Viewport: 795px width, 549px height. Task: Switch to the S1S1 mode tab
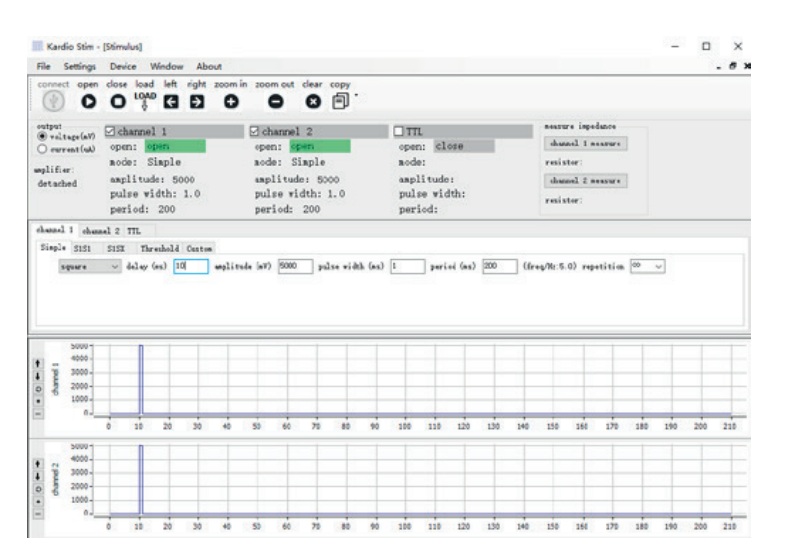[x=83, y=247]
